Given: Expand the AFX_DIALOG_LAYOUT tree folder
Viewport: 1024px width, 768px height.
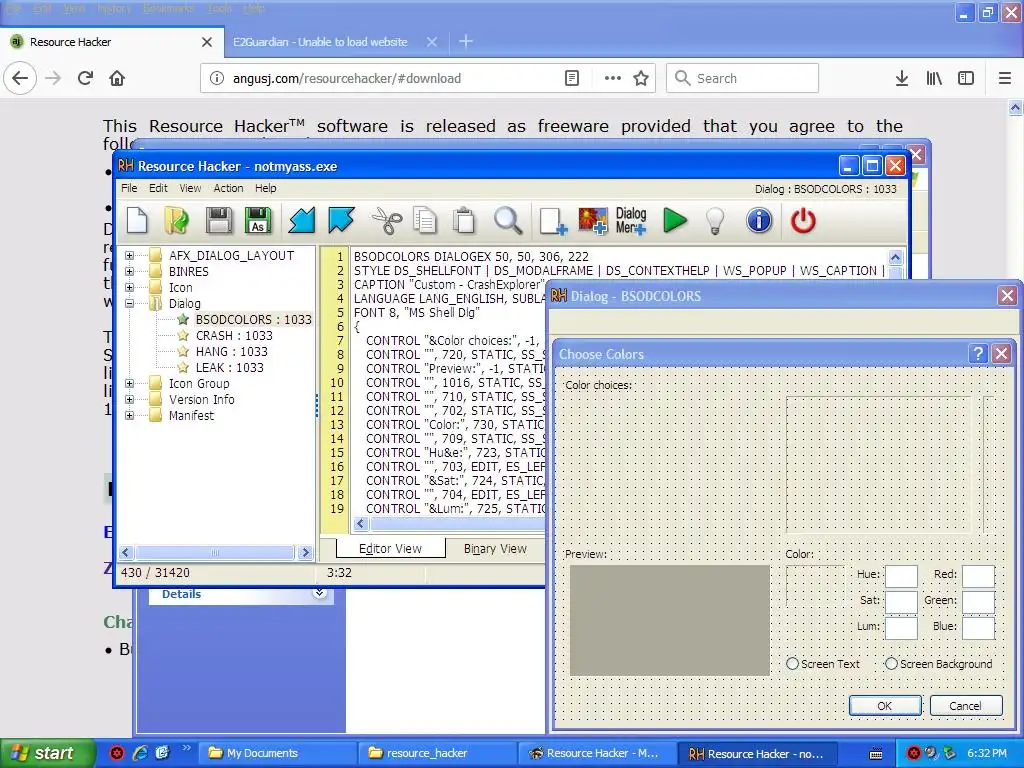Looking at the screenshot, I should [x=129, y=255].
